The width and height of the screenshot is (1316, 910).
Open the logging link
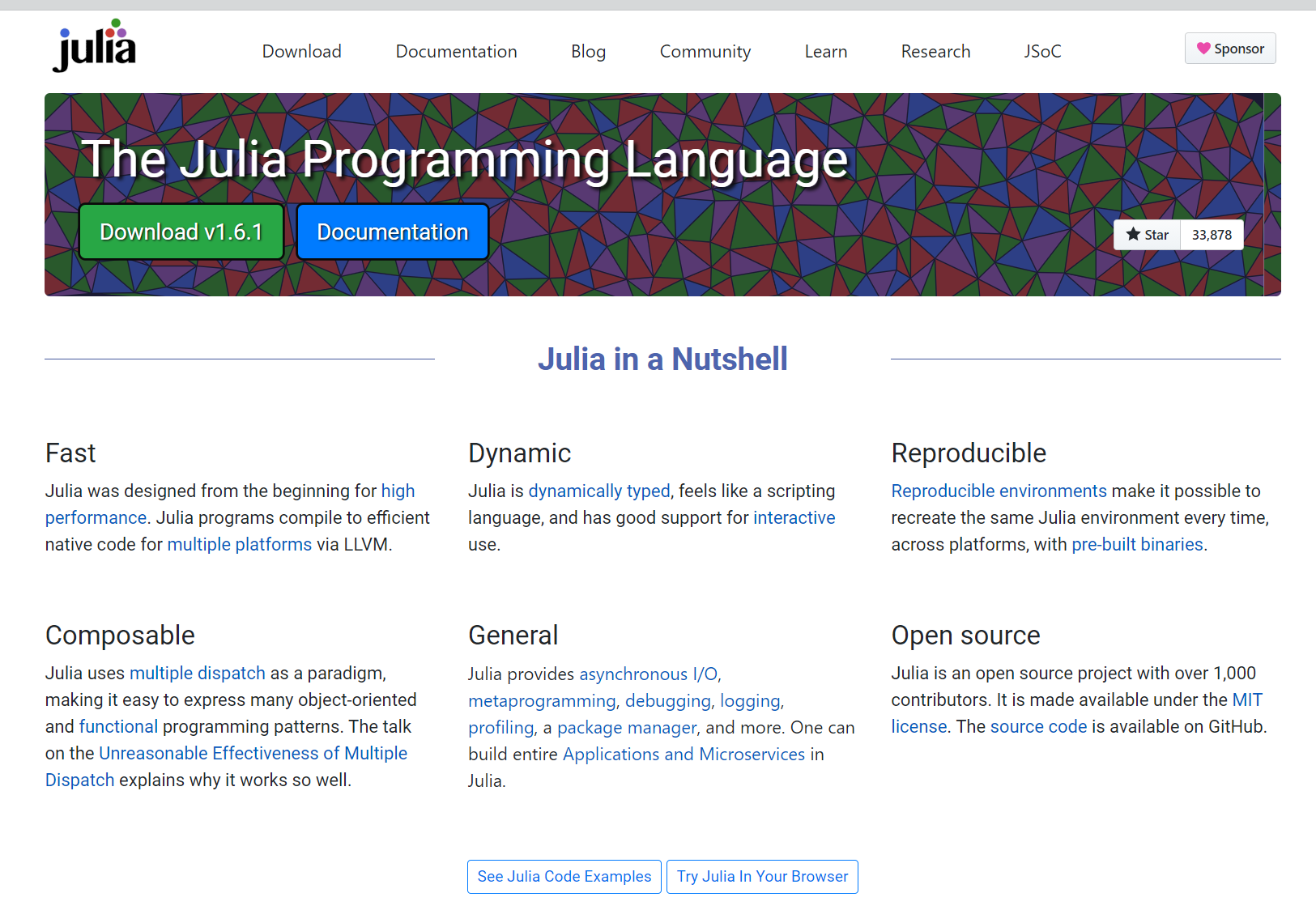(x=750, y=701)
